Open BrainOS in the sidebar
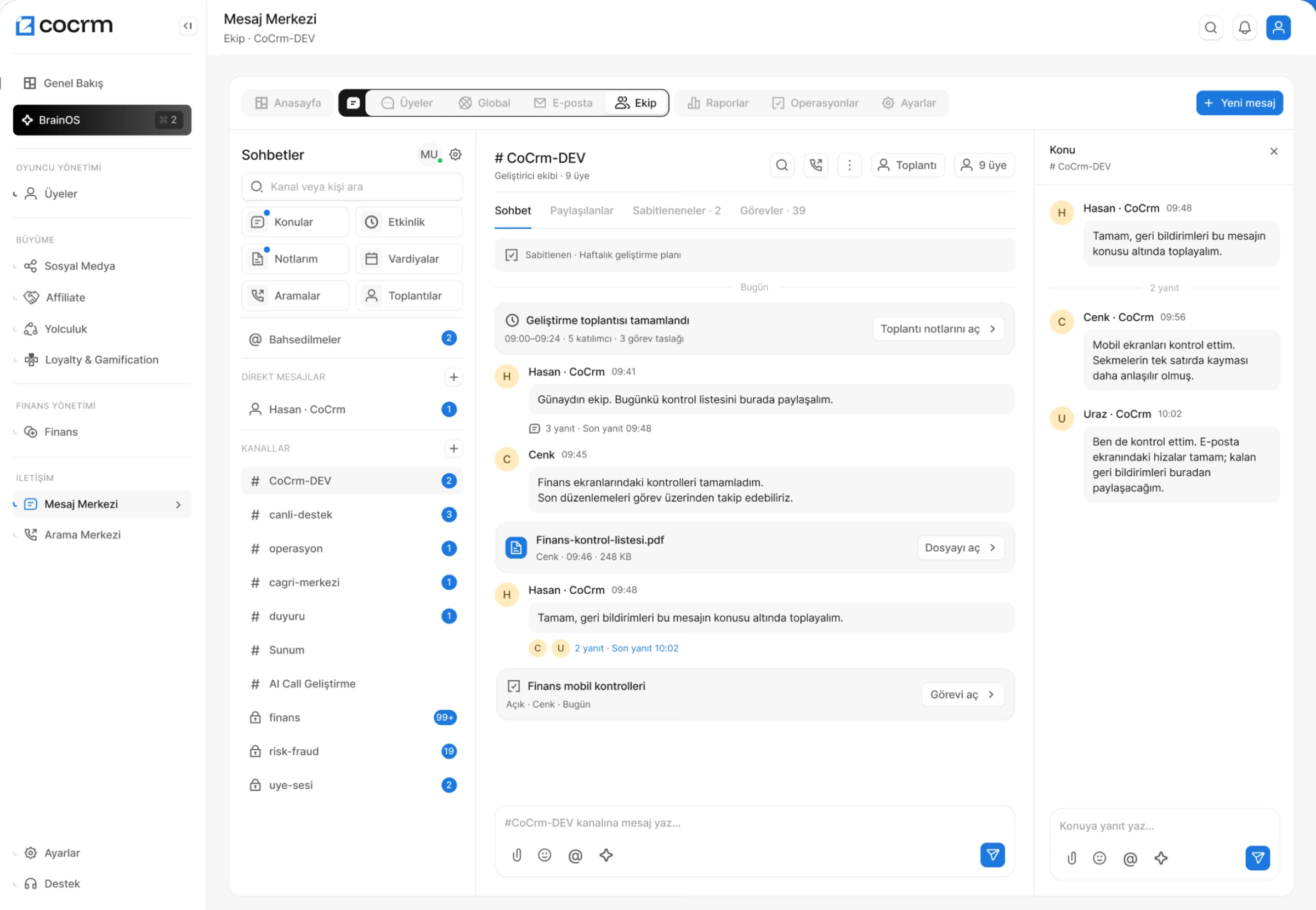Image resolution: width=1316 pixels, height=910 pixels. coord(102,120)
